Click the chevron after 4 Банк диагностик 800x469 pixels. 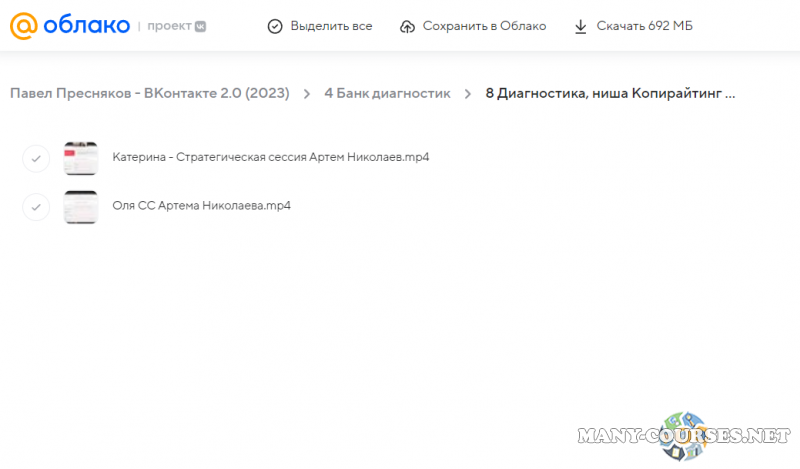[467, 94]
